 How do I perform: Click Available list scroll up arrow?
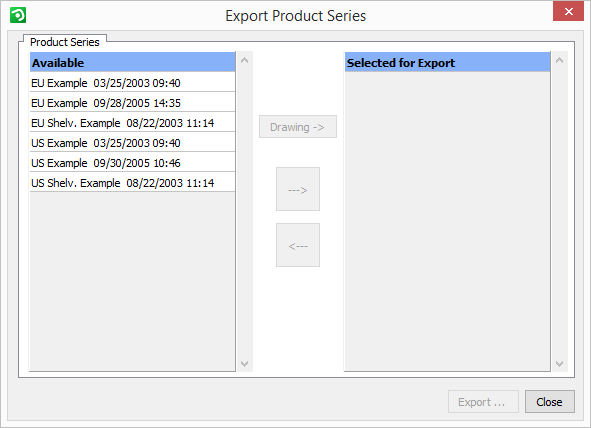point(244,60)
